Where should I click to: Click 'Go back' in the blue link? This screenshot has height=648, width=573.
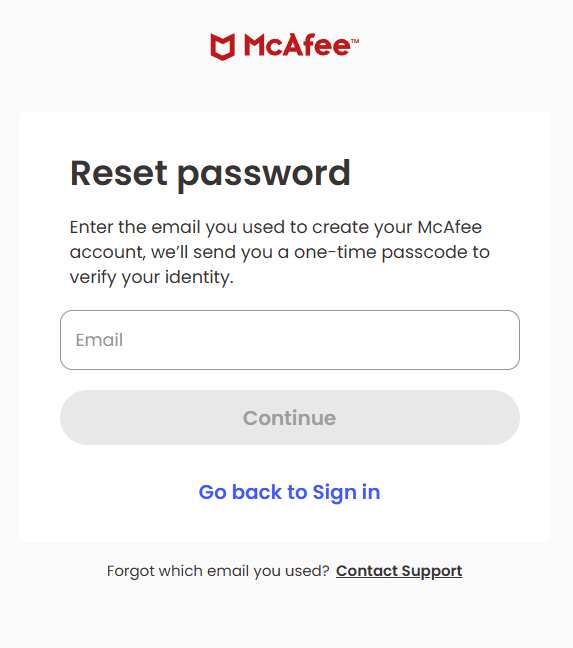coord(240,492)
